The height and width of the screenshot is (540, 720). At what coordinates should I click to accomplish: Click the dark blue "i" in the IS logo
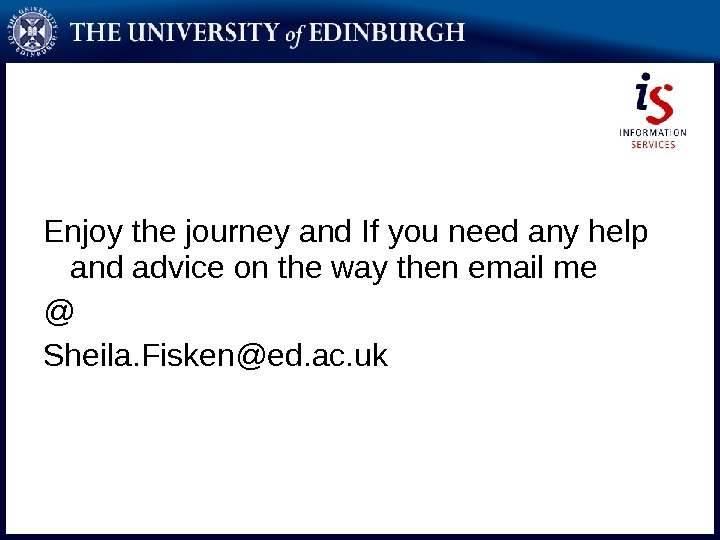(x=645, y=97)
